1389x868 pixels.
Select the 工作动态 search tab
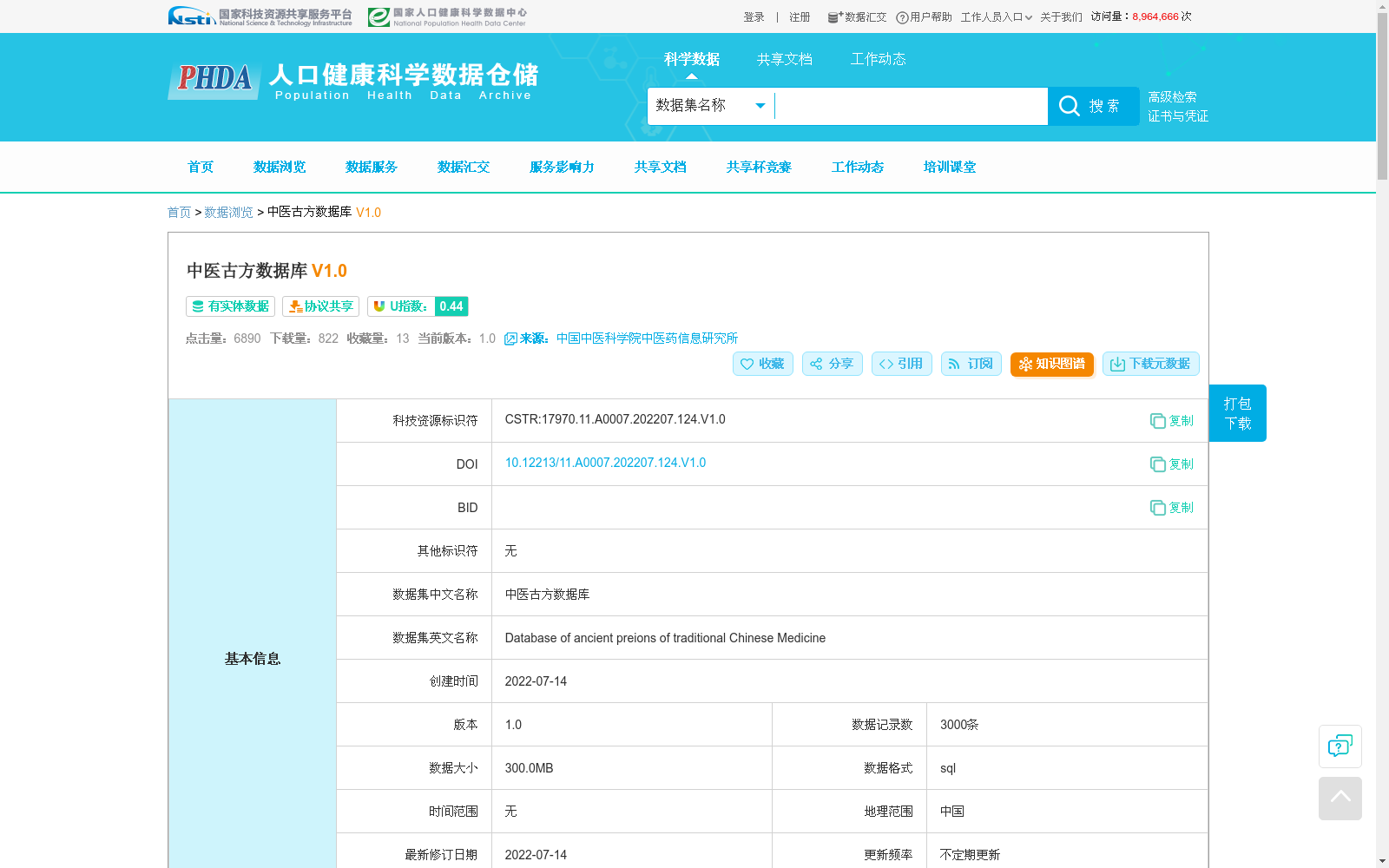878,59
